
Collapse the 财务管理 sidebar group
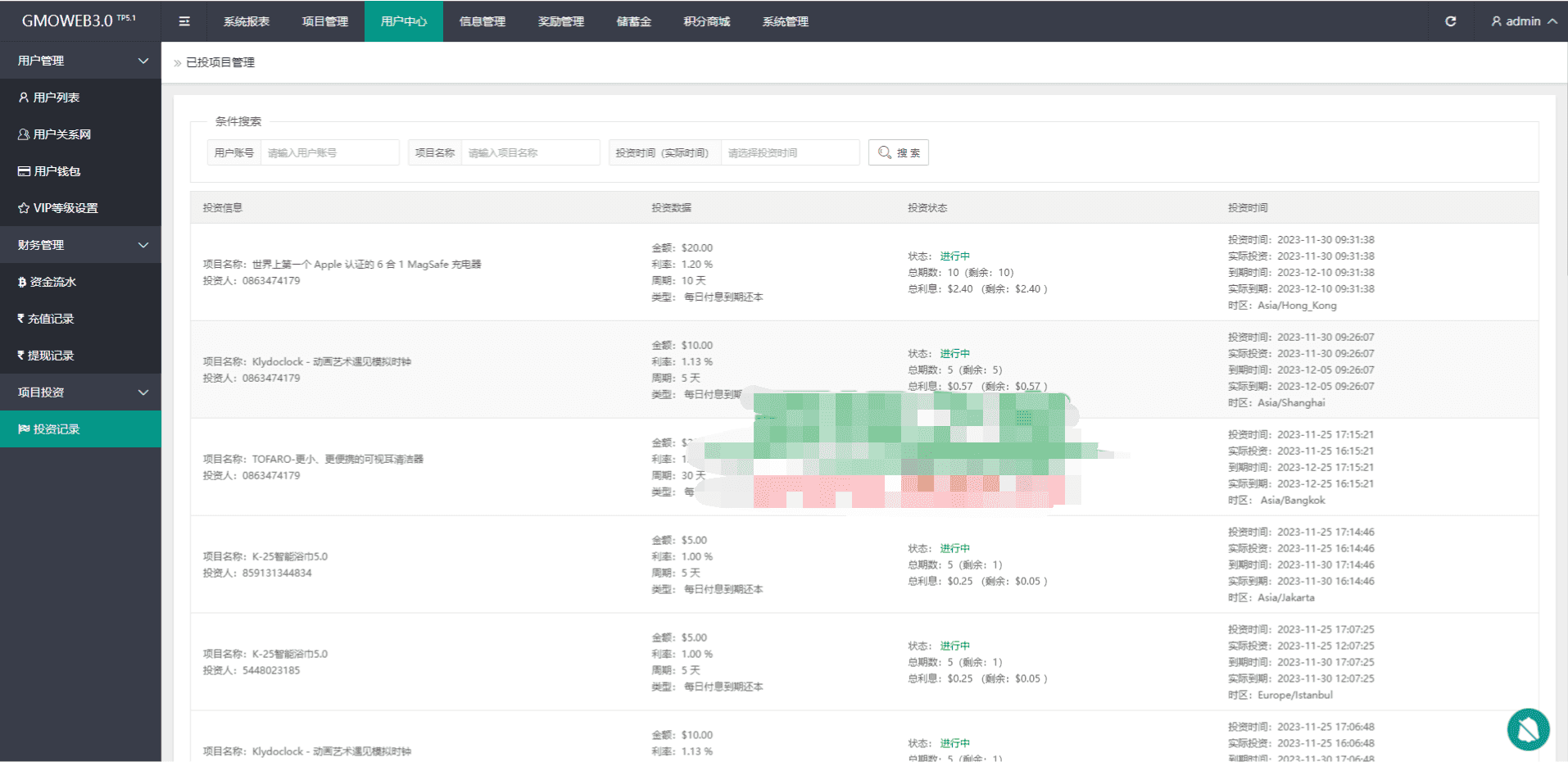80,245
